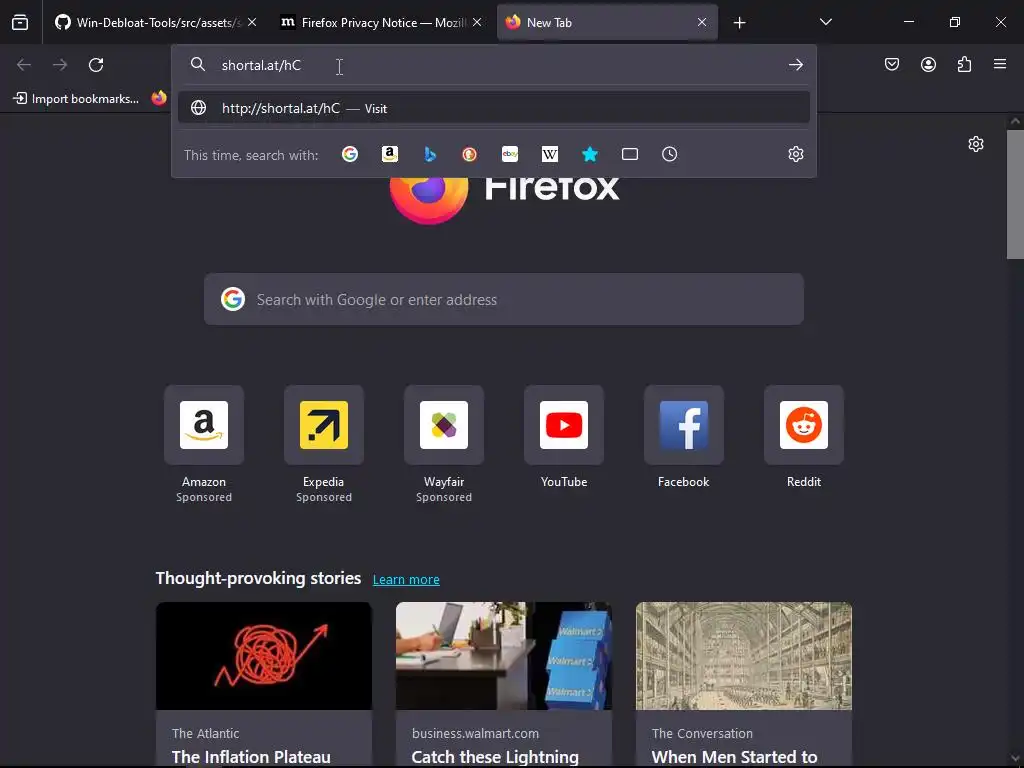Close the Firefox Privacy Notice tab

tap(477, 23)
